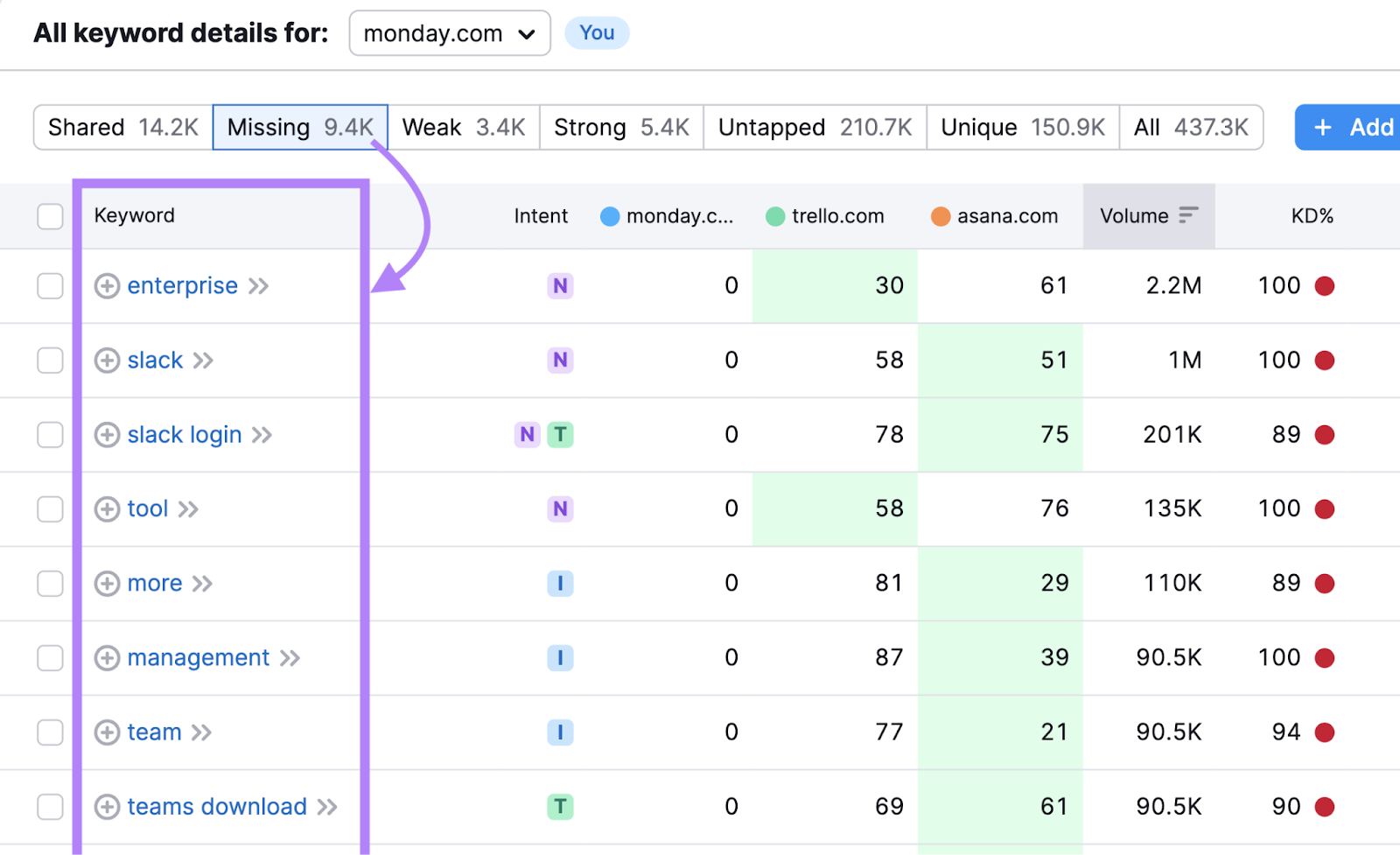
Task: Click the Volume column sort icon
Action: coord(1187,215)
